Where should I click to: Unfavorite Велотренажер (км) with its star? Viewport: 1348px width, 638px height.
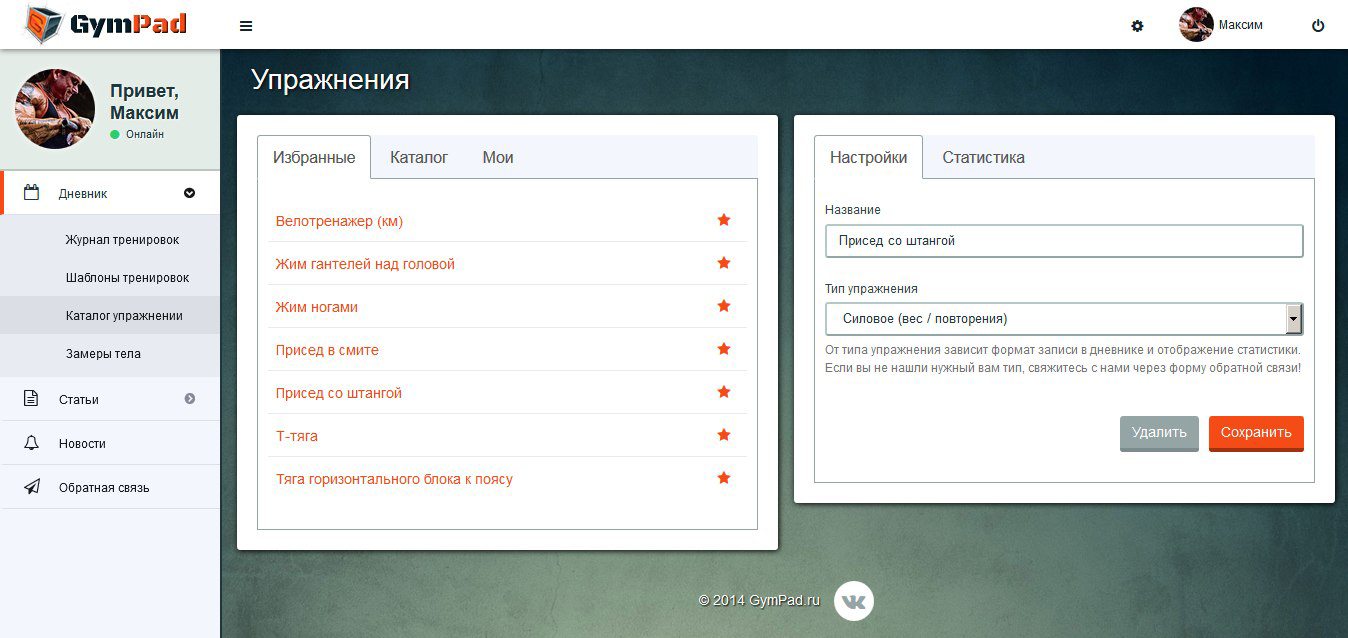pyautogui.click(x=724, y=220)
